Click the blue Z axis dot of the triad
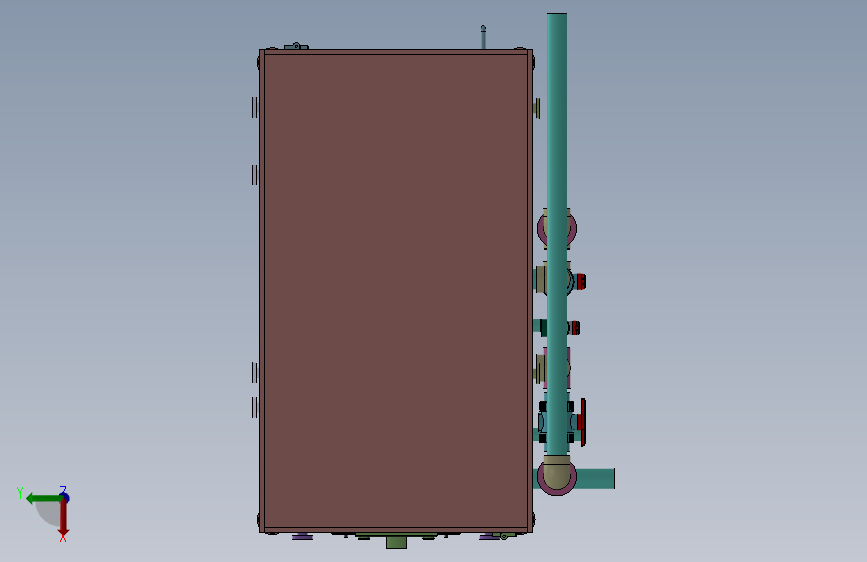Viewport: 867px width, 562px height. click(x=65, y=497)
